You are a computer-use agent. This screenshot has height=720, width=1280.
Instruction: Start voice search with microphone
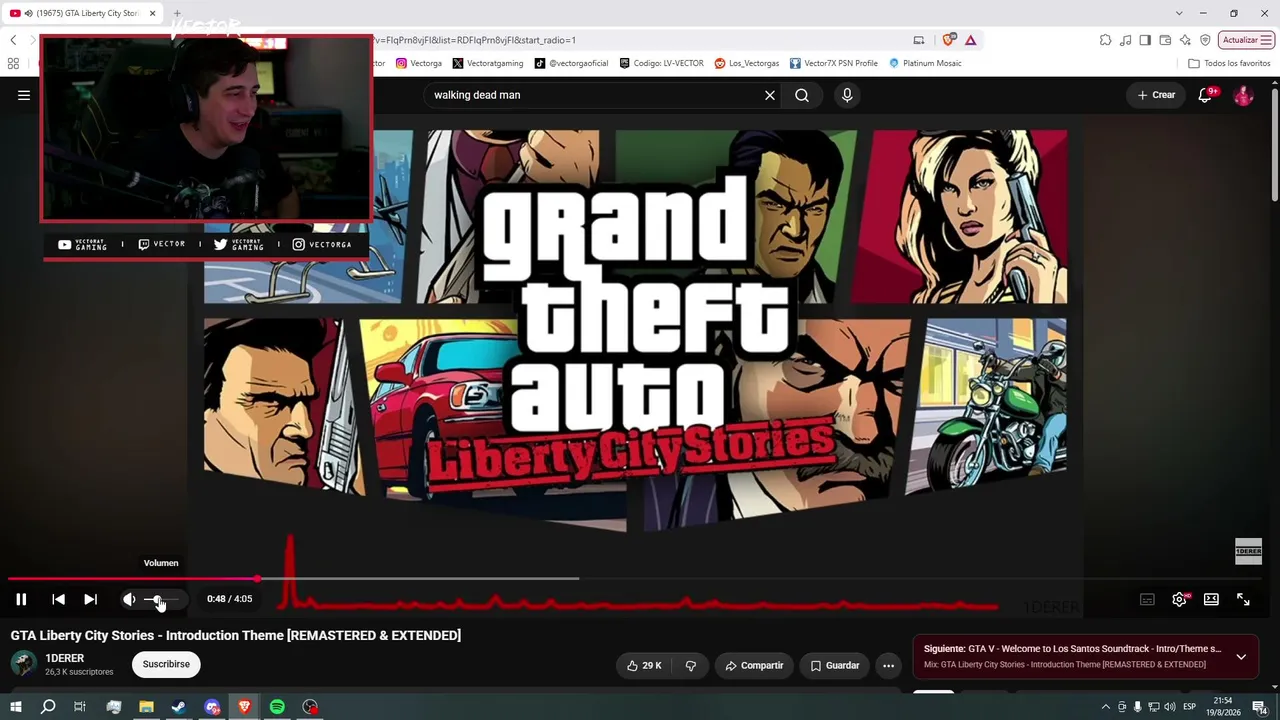(x=847, y=95)
